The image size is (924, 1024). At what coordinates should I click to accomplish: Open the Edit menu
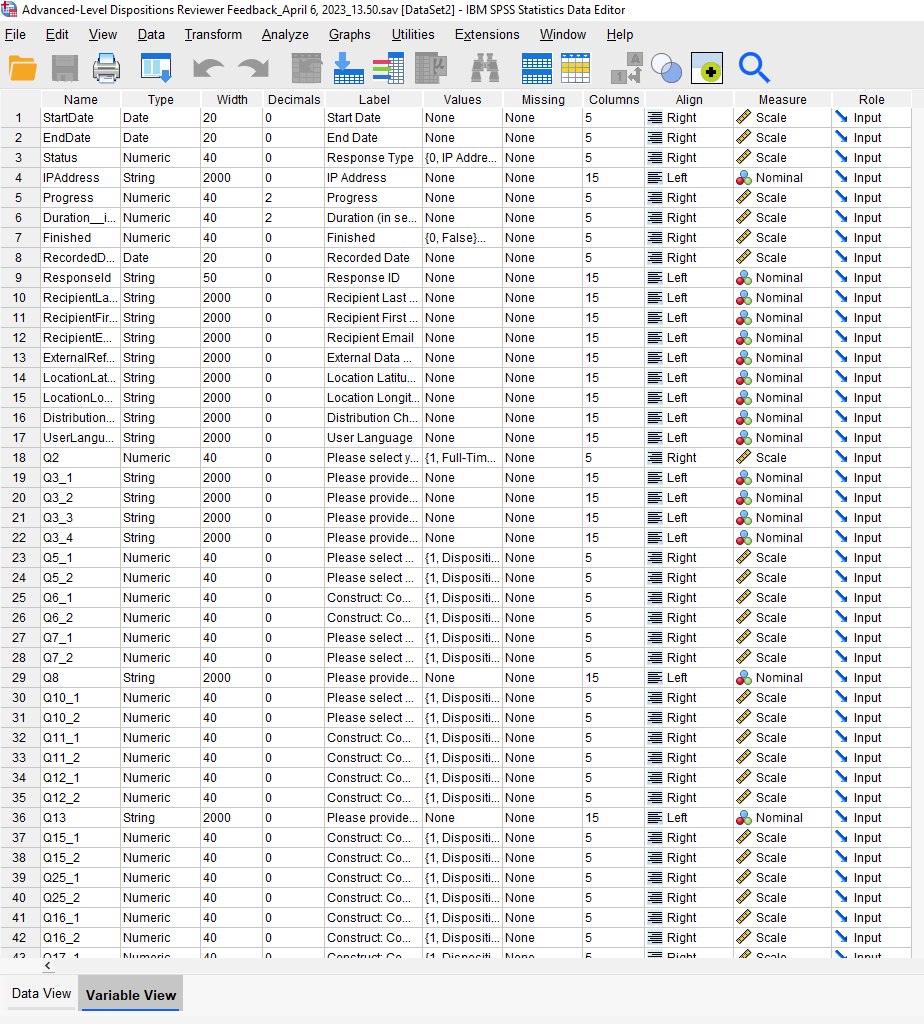point(57,35)
